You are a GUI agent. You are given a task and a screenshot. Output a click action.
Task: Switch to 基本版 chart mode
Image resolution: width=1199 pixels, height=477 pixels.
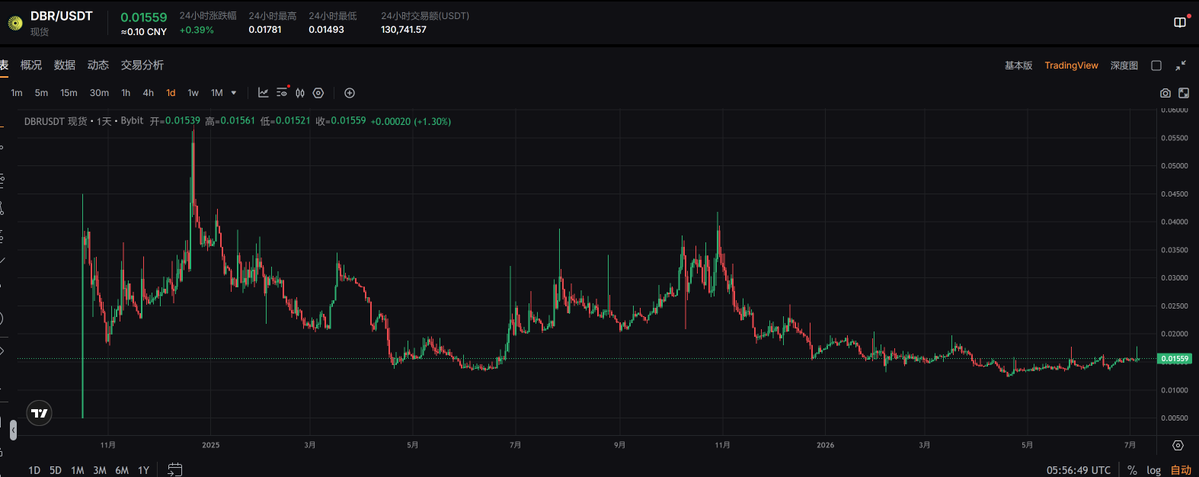1019,66
